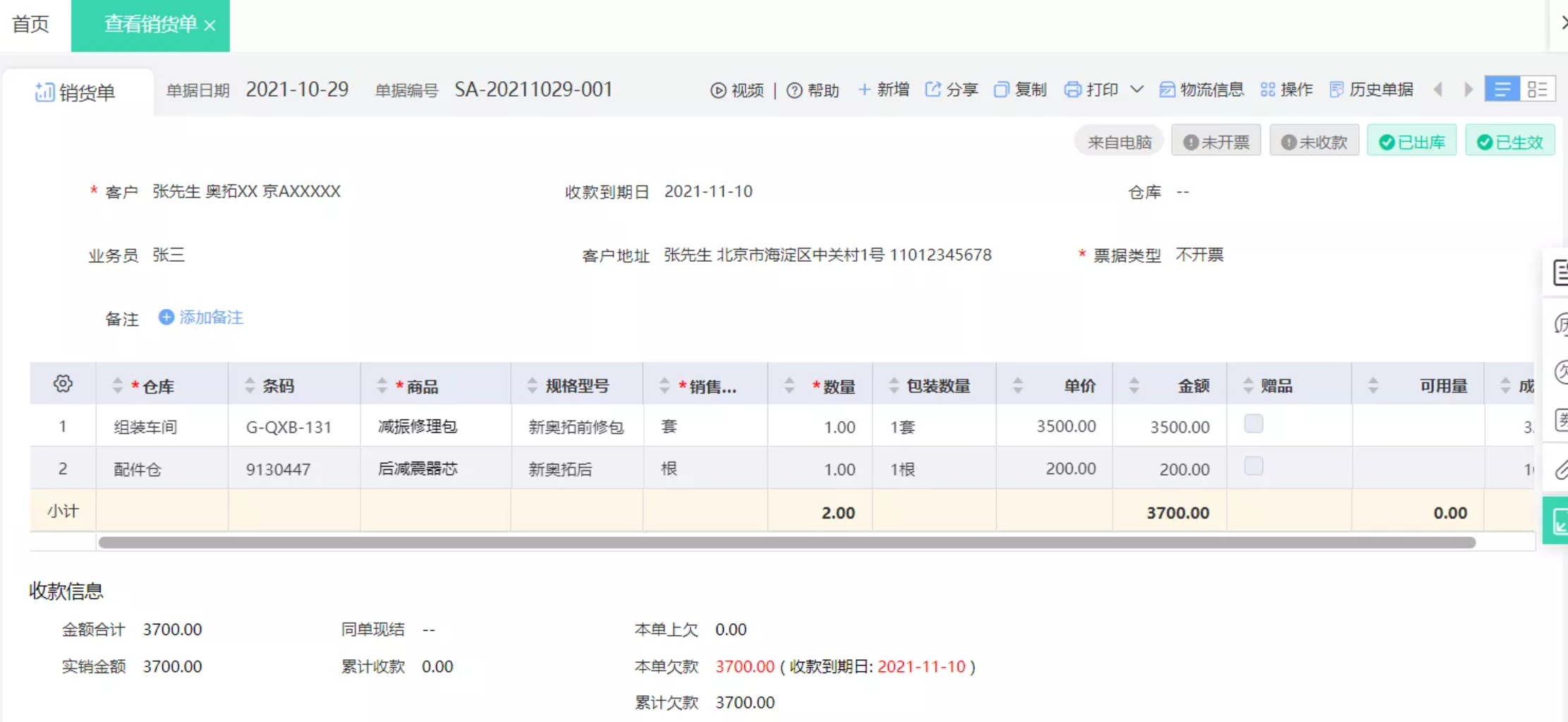Click the 未收款 status badge
Viewport: 1568px width, 722px height.
tap(1314, 142)
